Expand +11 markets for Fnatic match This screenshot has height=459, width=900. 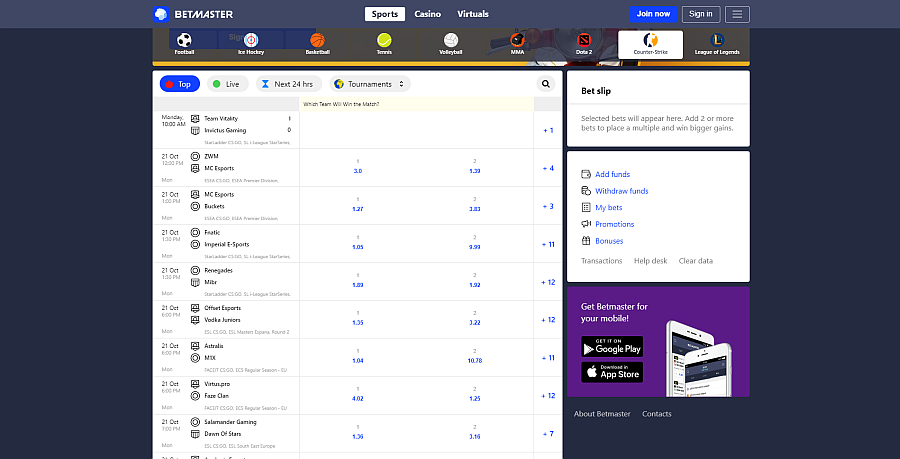coord(548,244)
